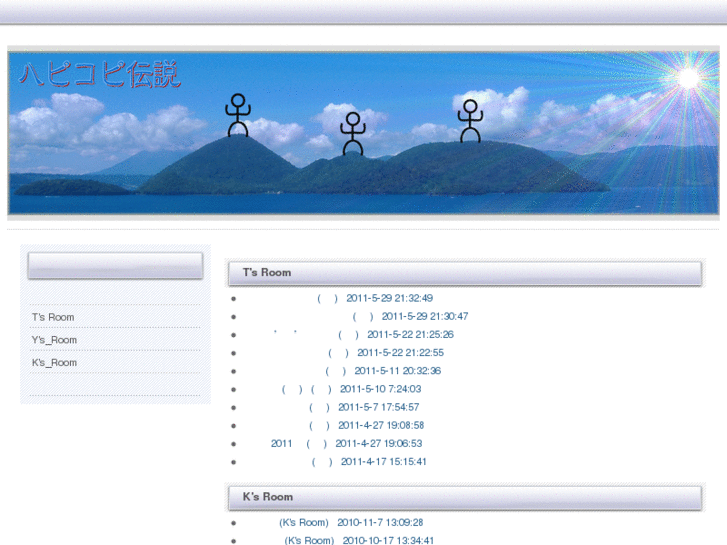Click the stick figure on the middle hill
Viewport: 727px width, 545px height.
tap(353, 134)
